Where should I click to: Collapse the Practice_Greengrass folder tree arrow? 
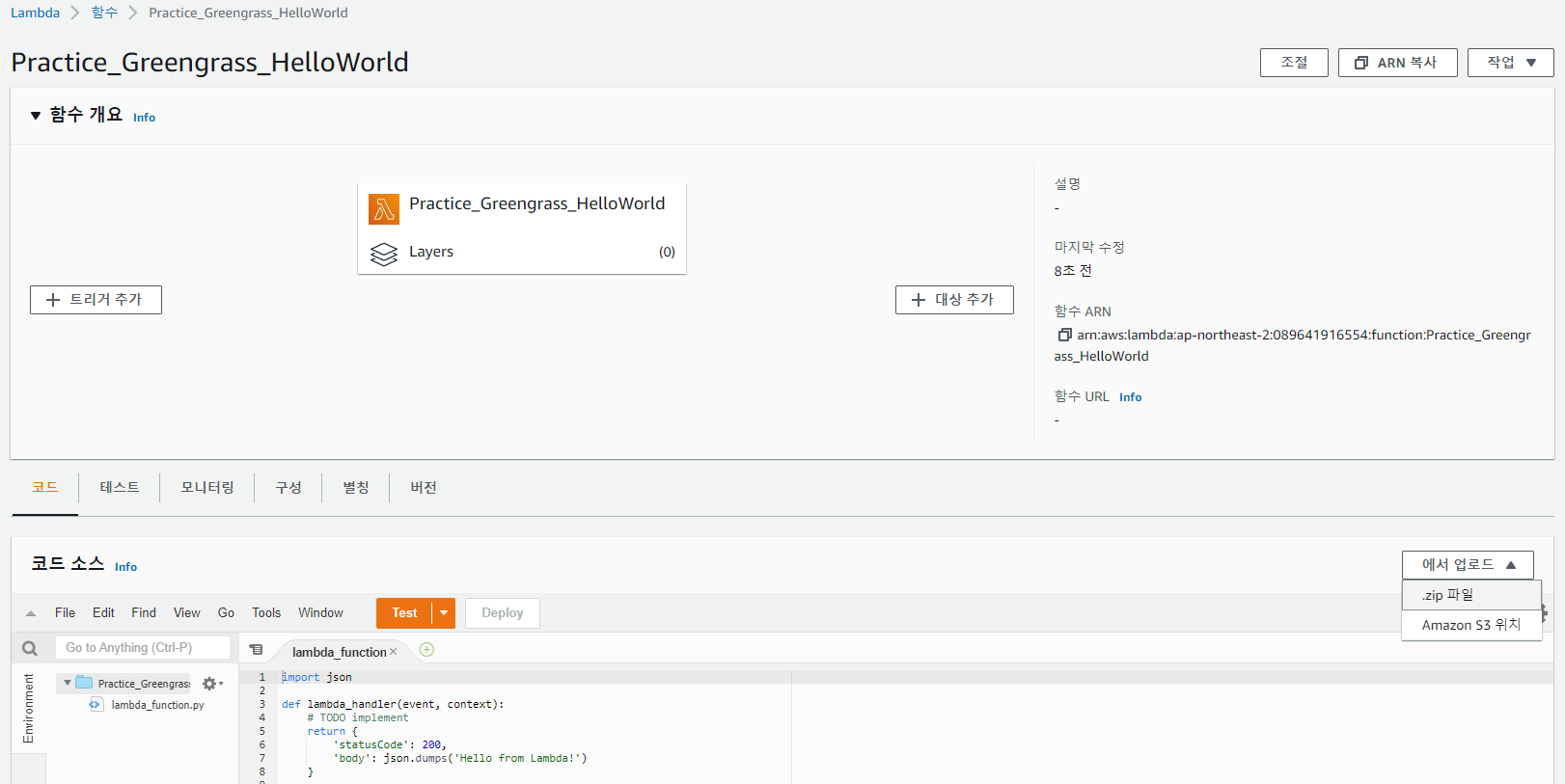pos(68,683)
